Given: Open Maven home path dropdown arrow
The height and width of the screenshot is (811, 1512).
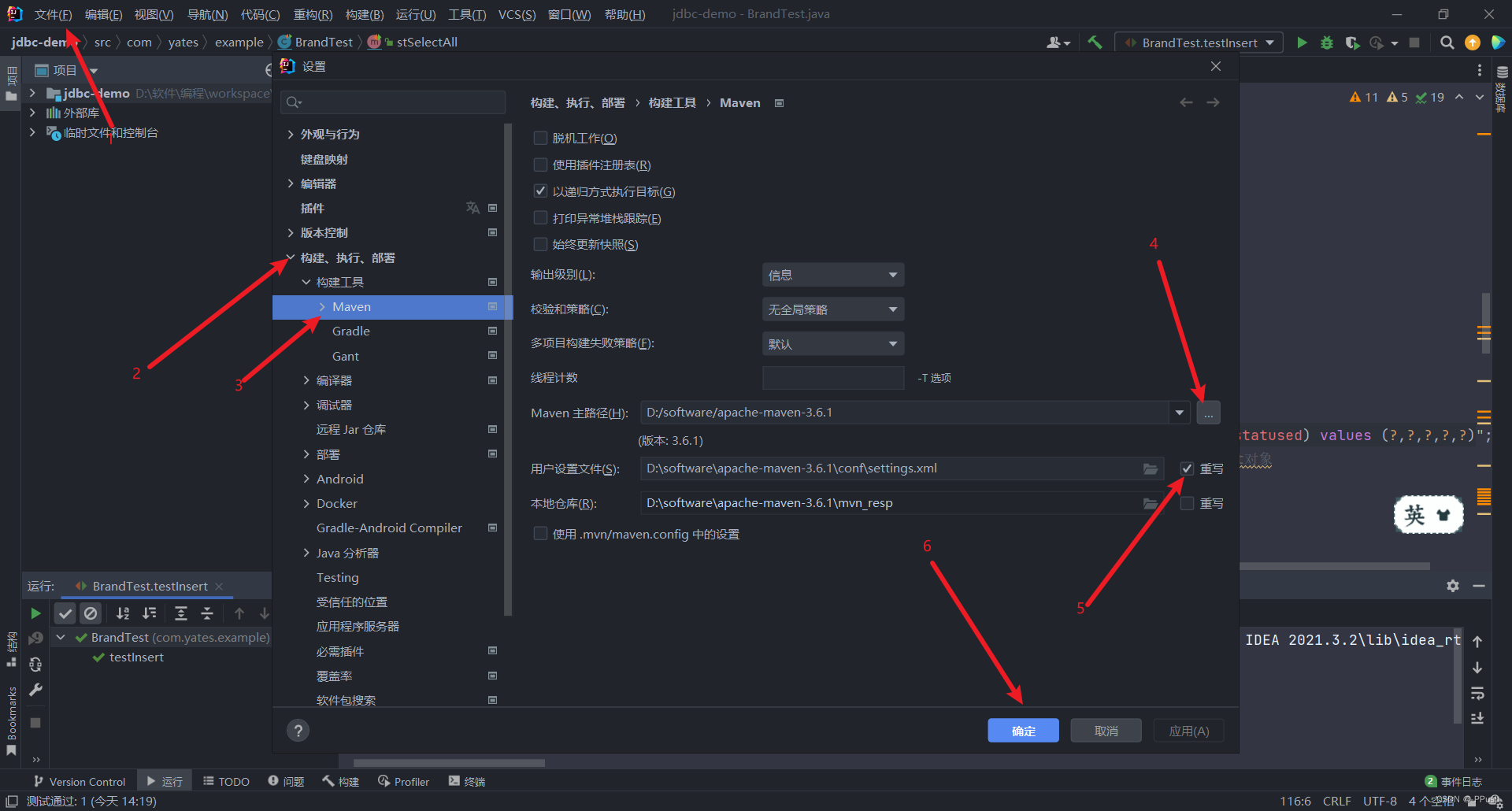Looking at the screenshot, I should tap(1179, 413).
